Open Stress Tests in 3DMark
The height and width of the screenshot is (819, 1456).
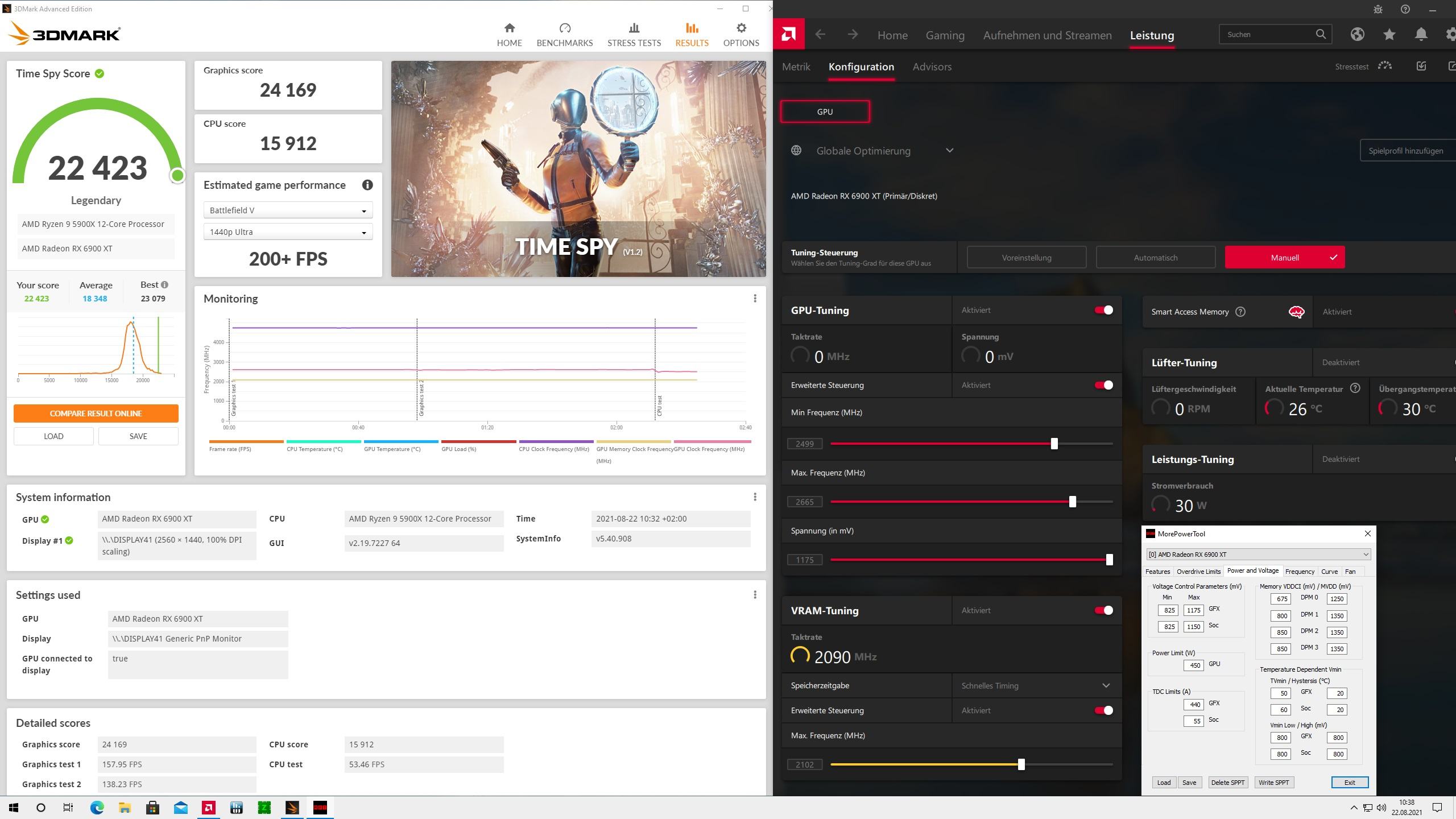tap(634, 35)
